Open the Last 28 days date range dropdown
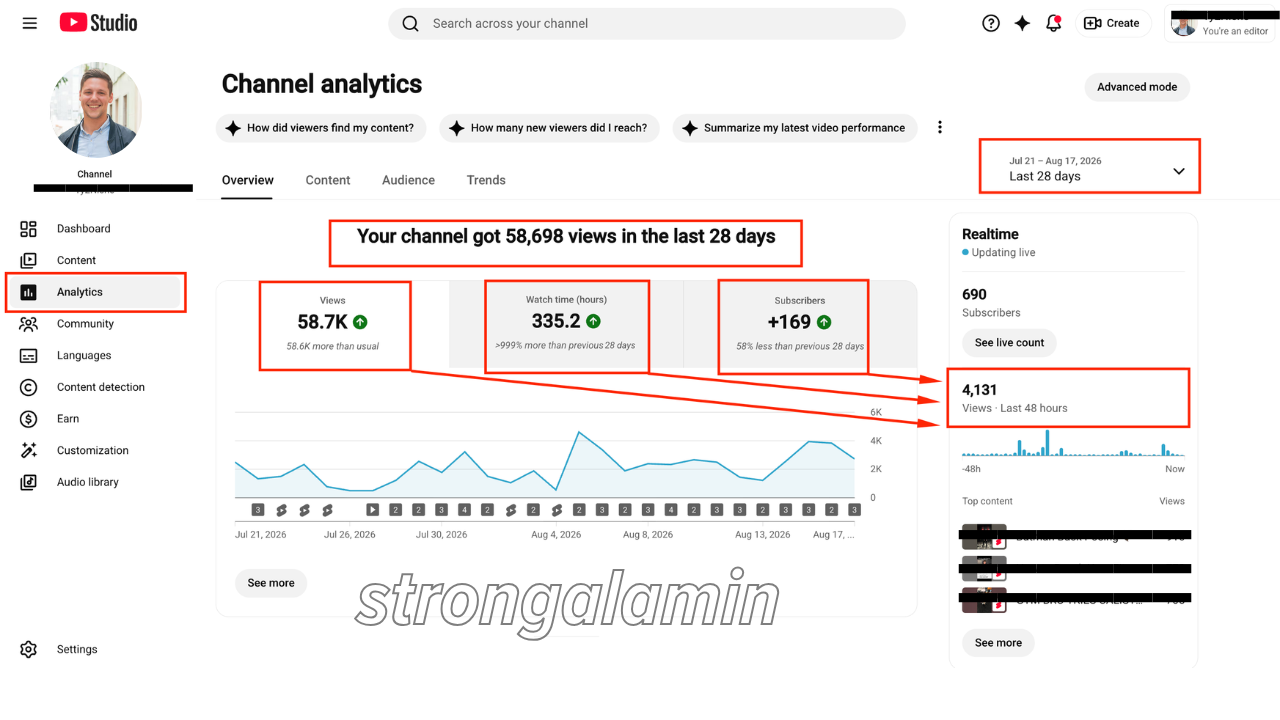 [1091, 168]
